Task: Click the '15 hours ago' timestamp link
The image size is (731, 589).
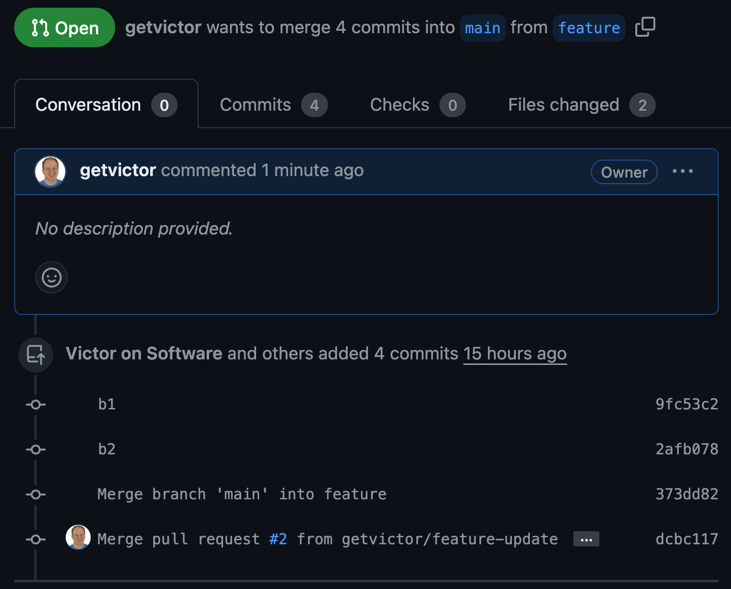Action: pos(515,353)
